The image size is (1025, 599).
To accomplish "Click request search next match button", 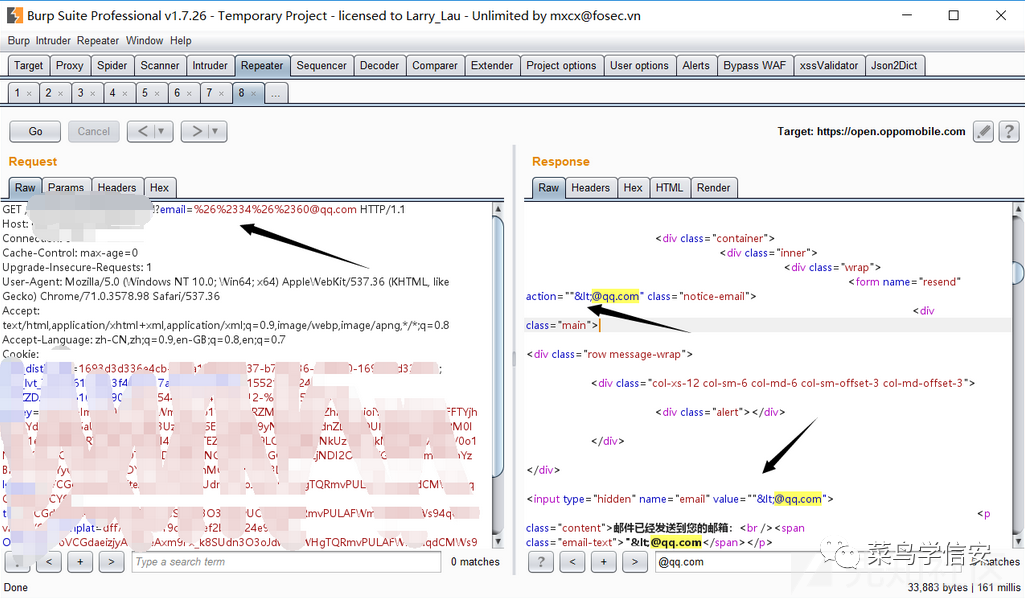I will pyautogui.click(x=111, y=561).
